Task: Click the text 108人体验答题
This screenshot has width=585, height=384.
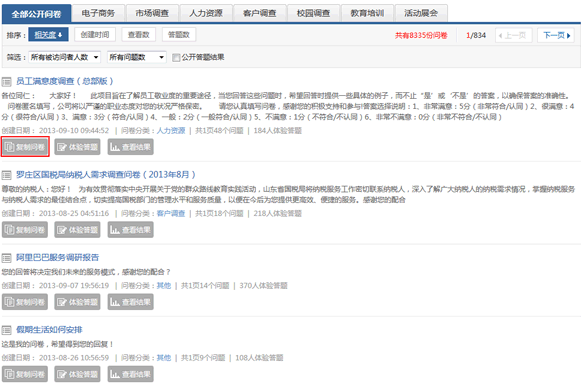Action: (259, 358)
